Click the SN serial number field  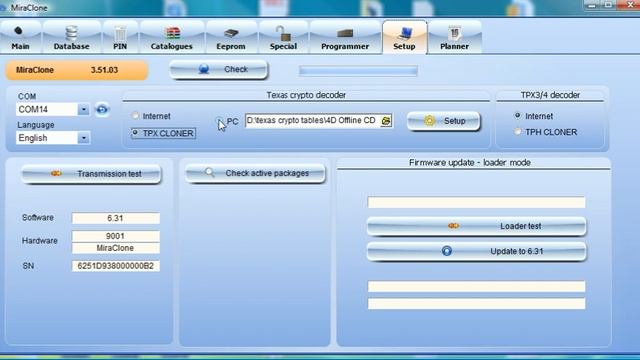116,266
